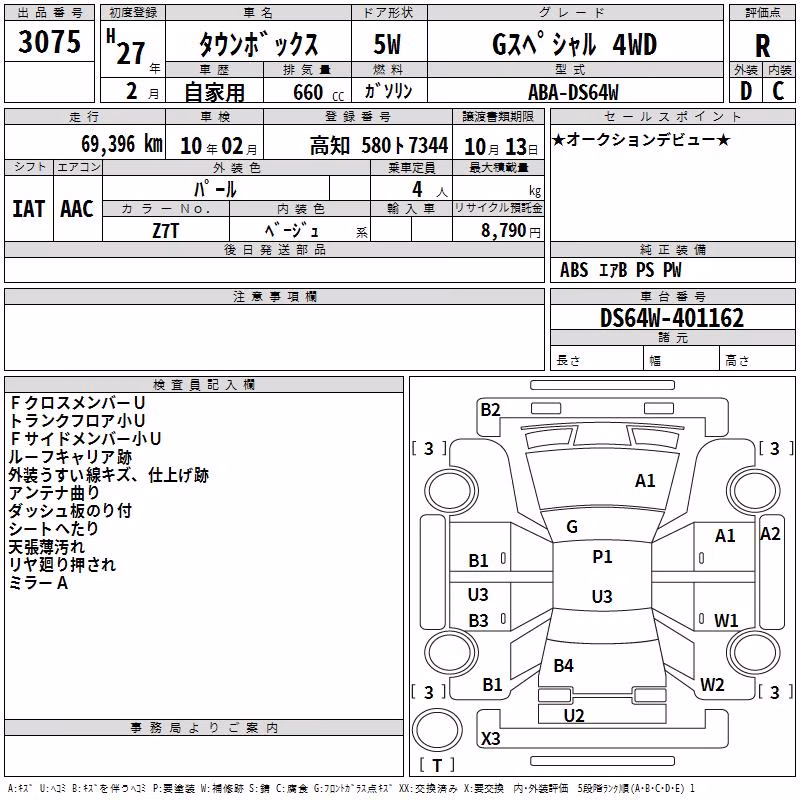Image resolution: width=800 pixels, height=800 pixels.
Task: Click the sales point オークションデビュー text
Action: 641,140
